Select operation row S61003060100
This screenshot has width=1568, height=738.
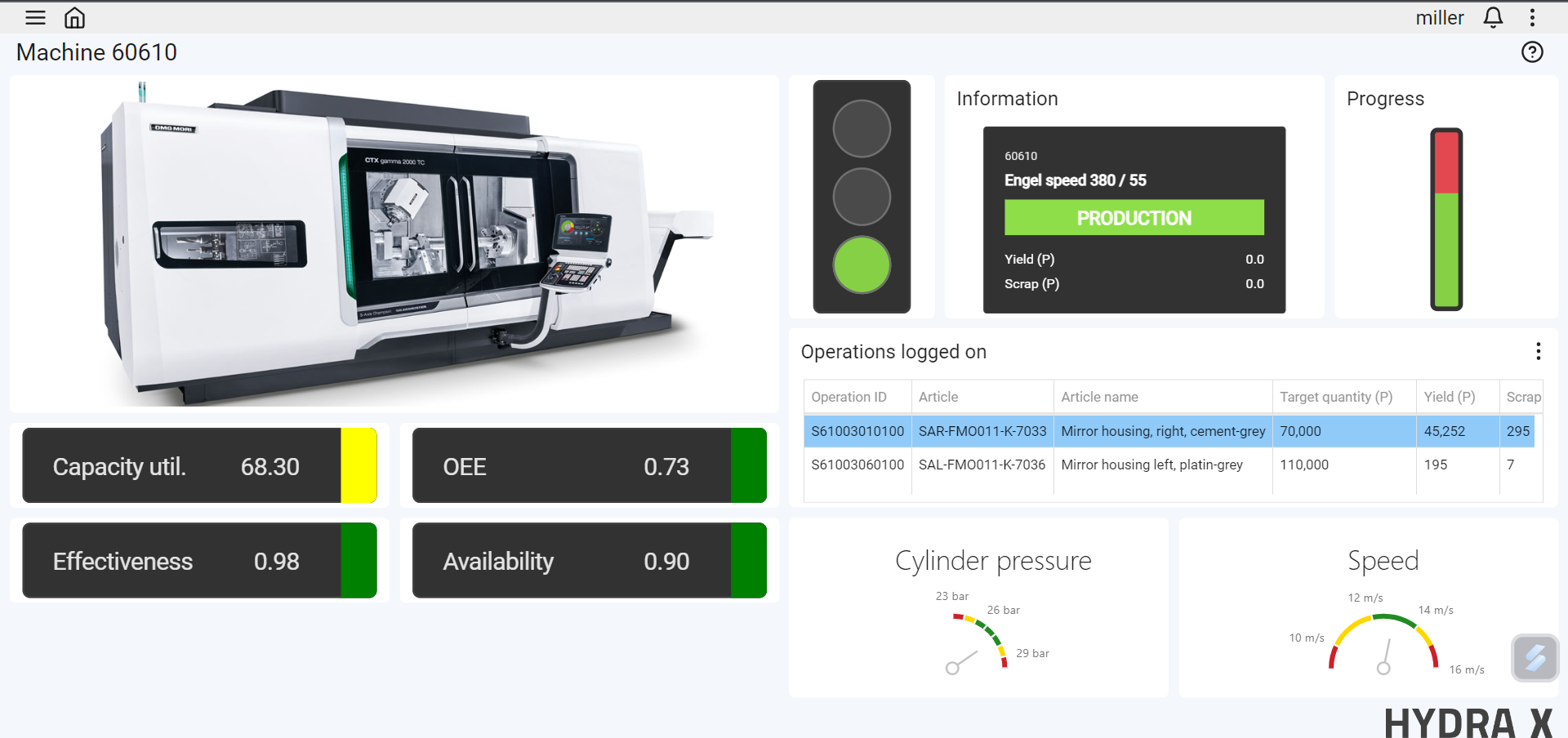[1169, 465]
